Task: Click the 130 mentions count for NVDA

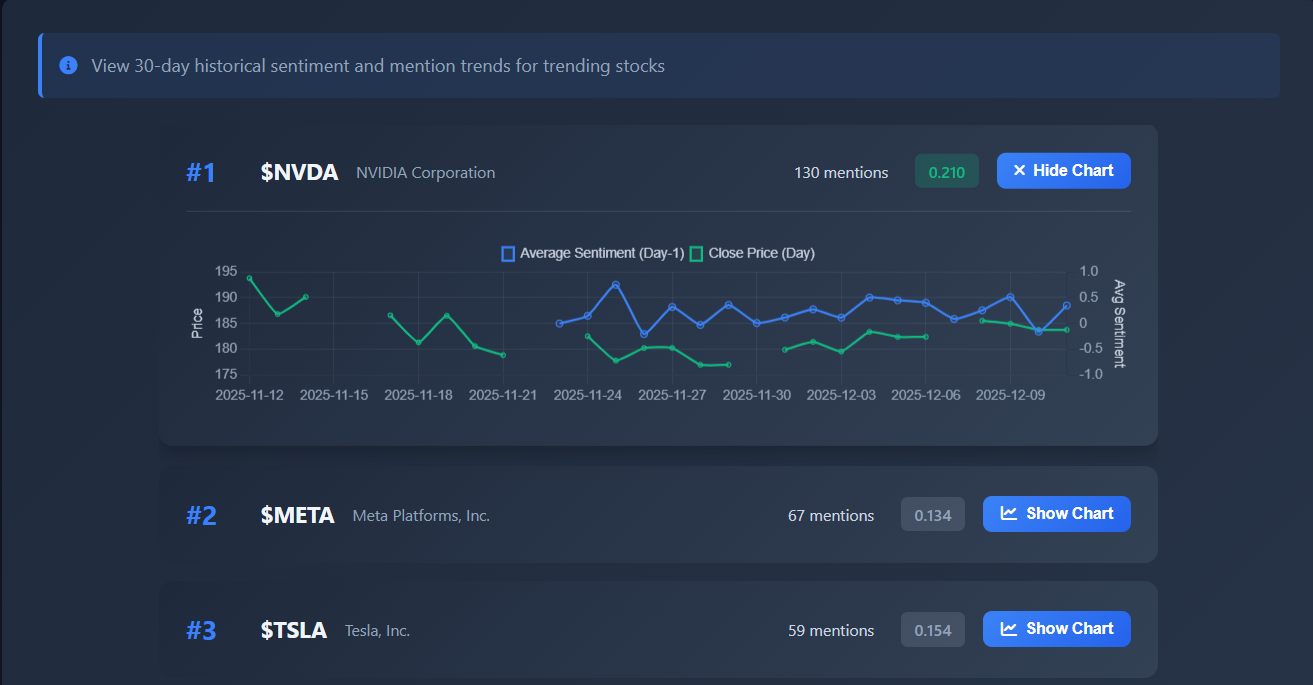Action: [841, 171]
